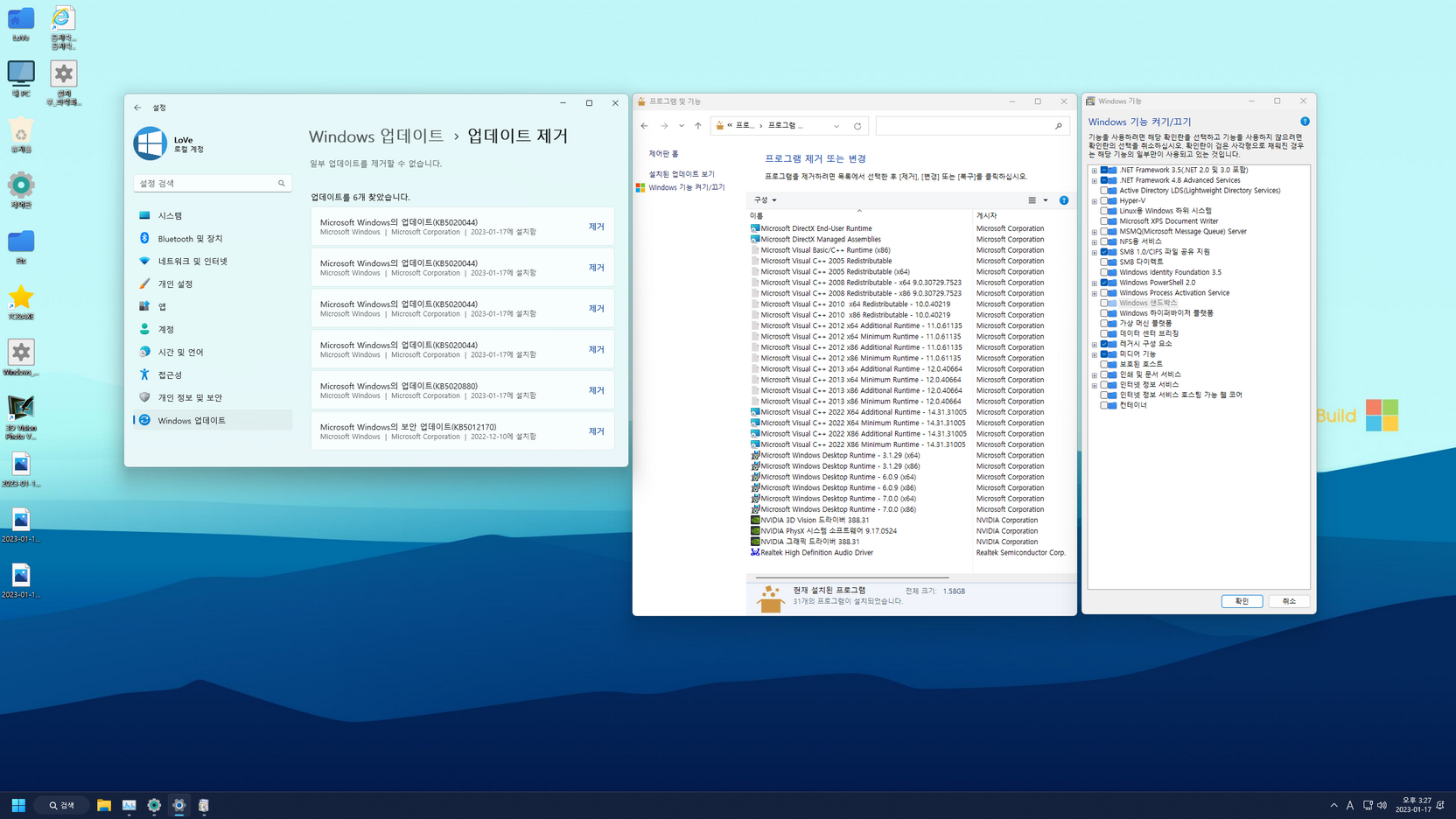The image size is (1456, 819).
Task: Click 설치된 업데이트 보기 link
Action: point(682,174)
